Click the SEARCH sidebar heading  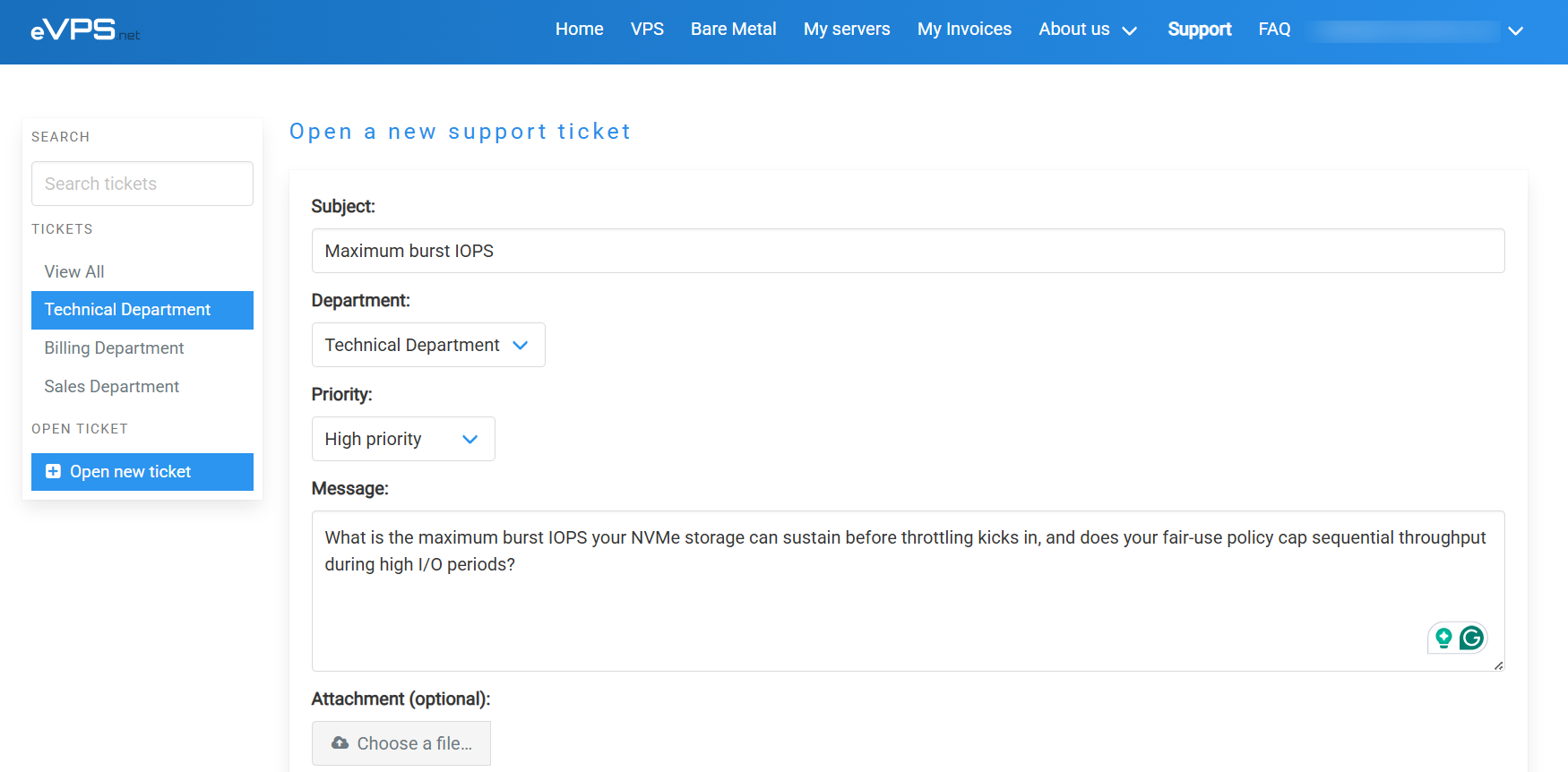pos(60,137)
